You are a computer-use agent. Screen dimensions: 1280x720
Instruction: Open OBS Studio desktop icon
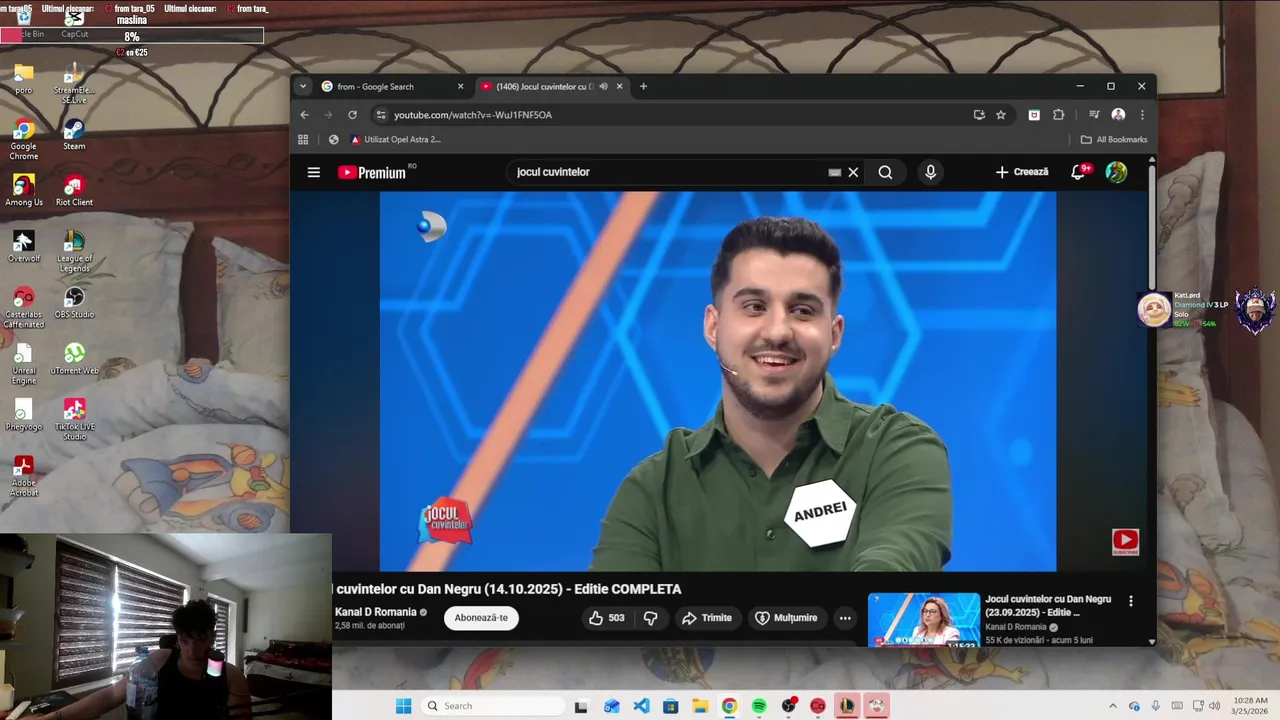(74, 303)
